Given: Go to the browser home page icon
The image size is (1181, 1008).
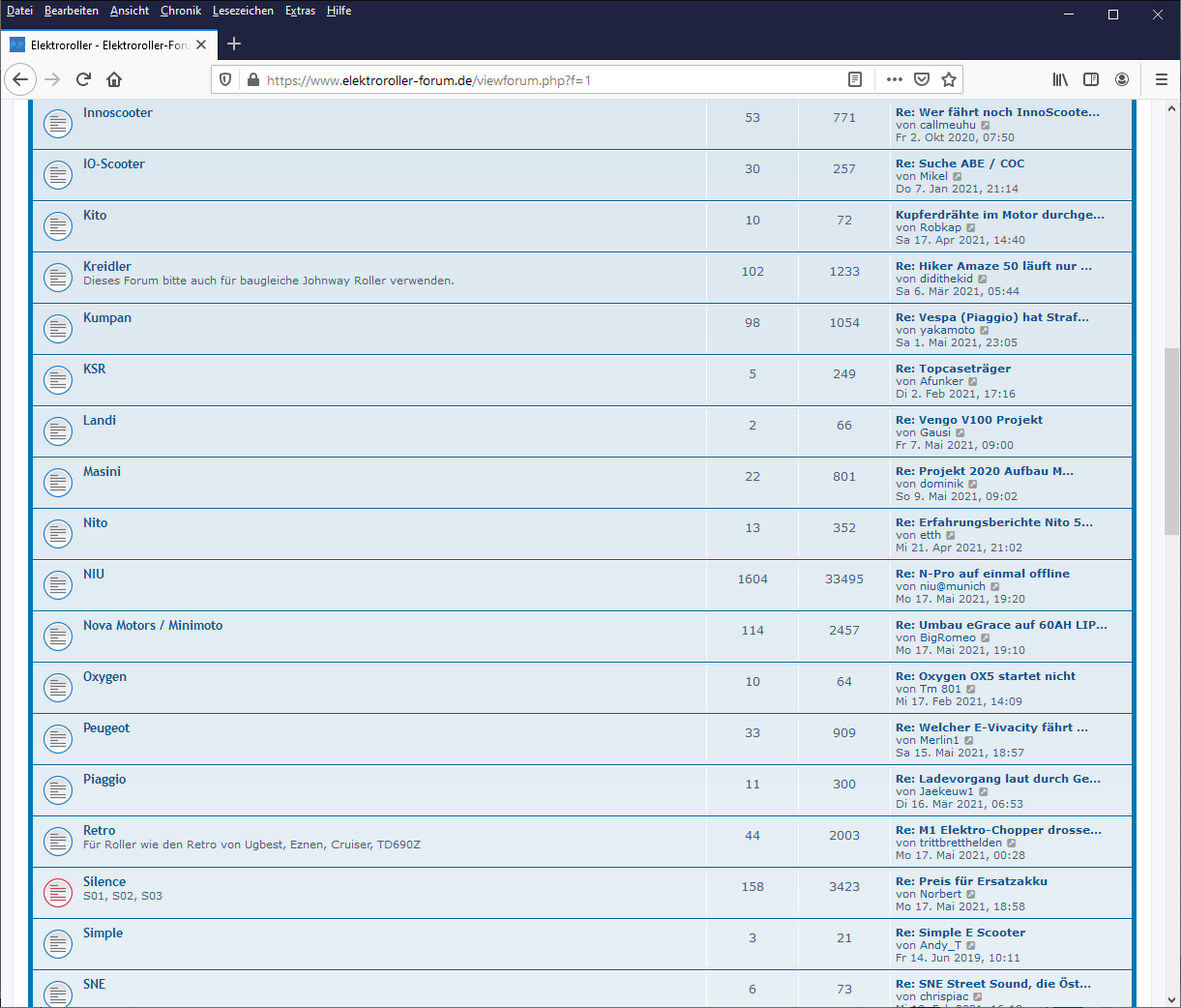Looking at the screenshot, I should (114, 79).
